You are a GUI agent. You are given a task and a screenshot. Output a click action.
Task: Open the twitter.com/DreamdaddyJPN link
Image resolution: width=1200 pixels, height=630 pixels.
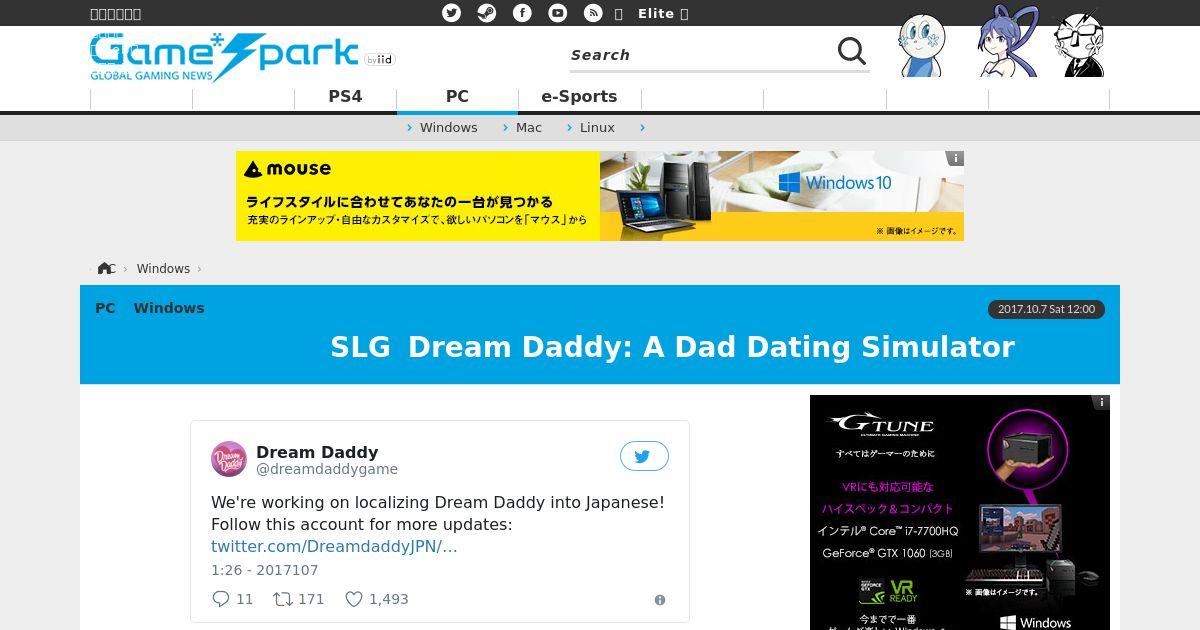pyautogui.click(x=334, y=547)
